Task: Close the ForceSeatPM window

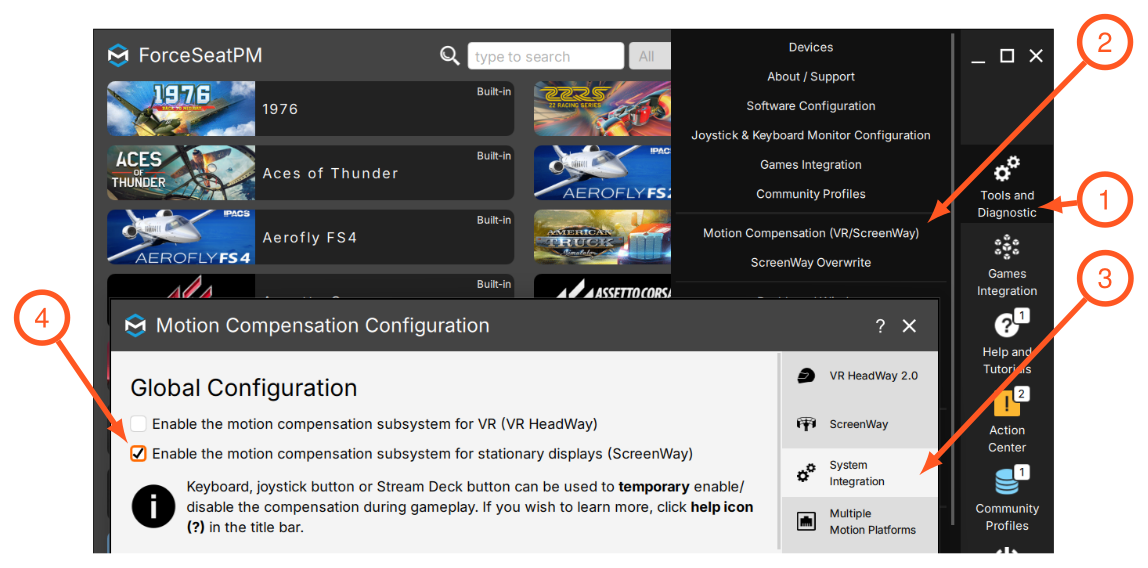Action: [1035, 56]
